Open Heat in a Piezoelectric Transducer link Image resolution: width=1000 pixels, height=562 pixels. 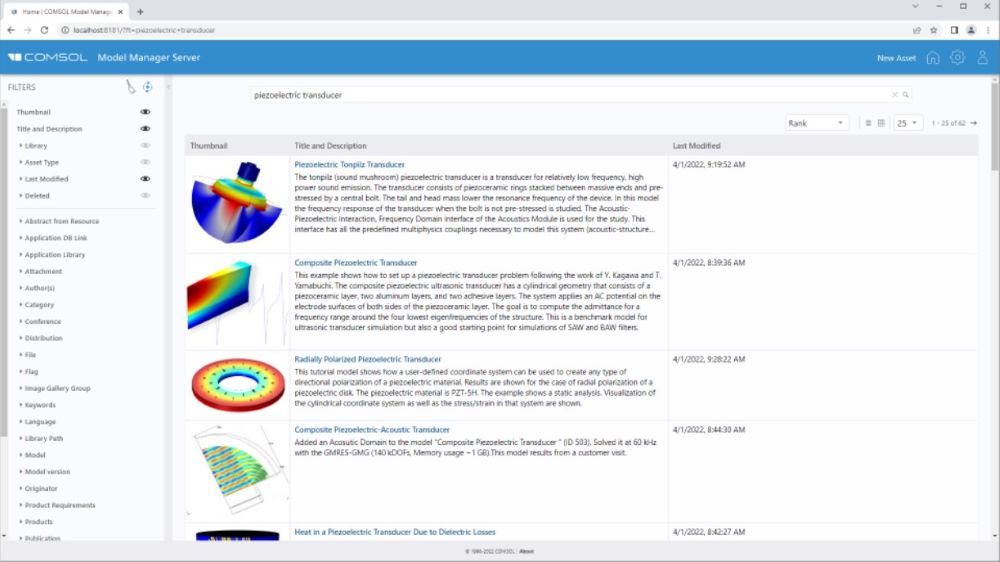coord(395,531)
